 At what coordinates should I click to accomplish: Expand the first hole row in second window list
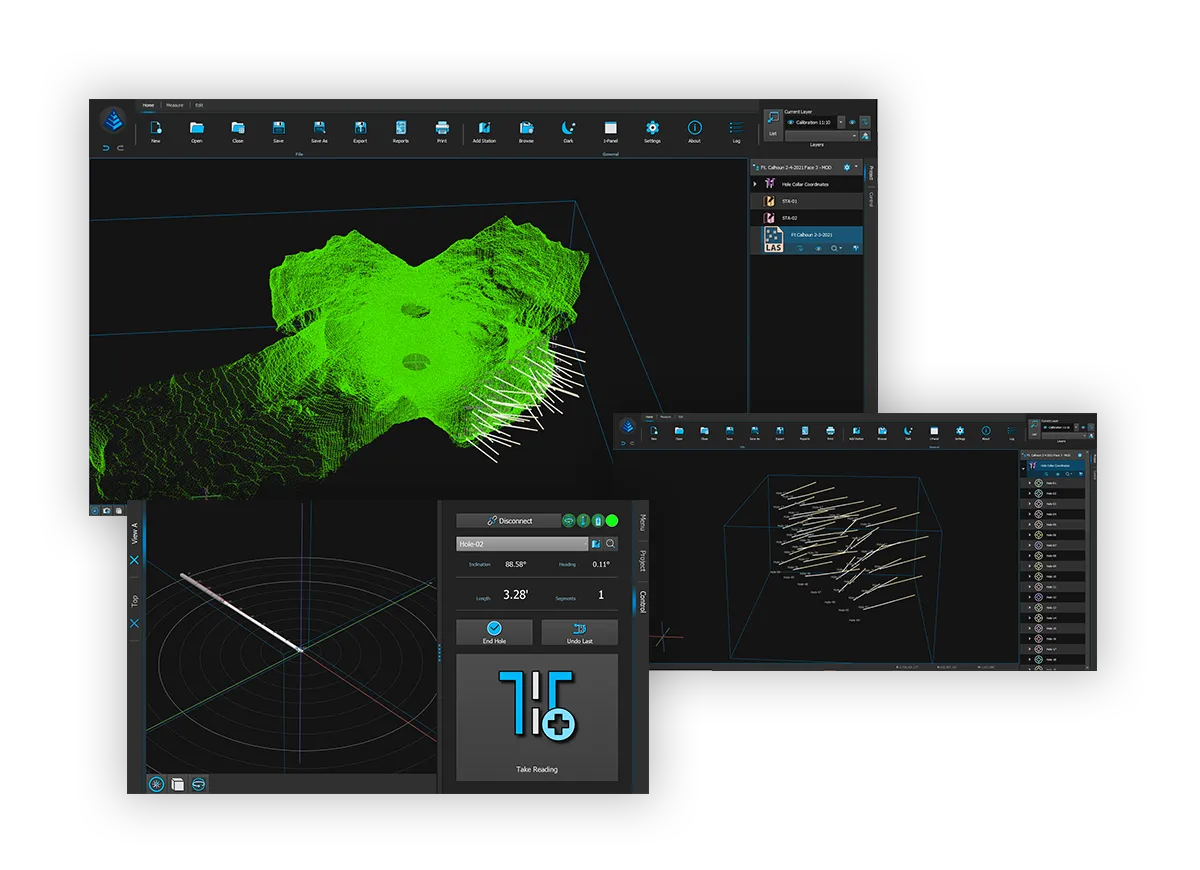pyautogui.click(x=1030, y=483)
